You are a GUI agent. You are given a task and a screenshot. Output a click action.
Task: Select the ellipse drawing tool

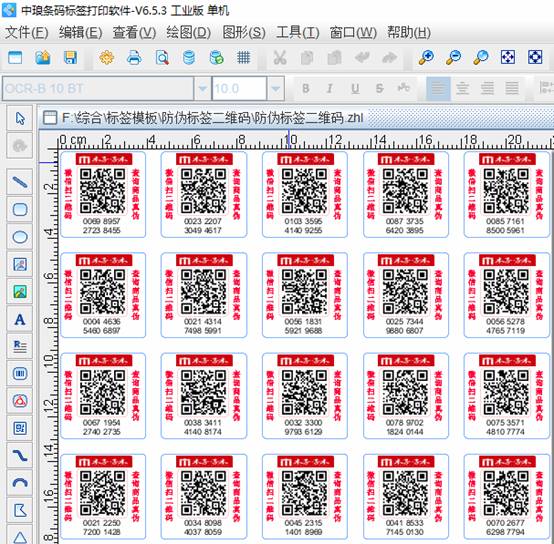pos(20,237)
